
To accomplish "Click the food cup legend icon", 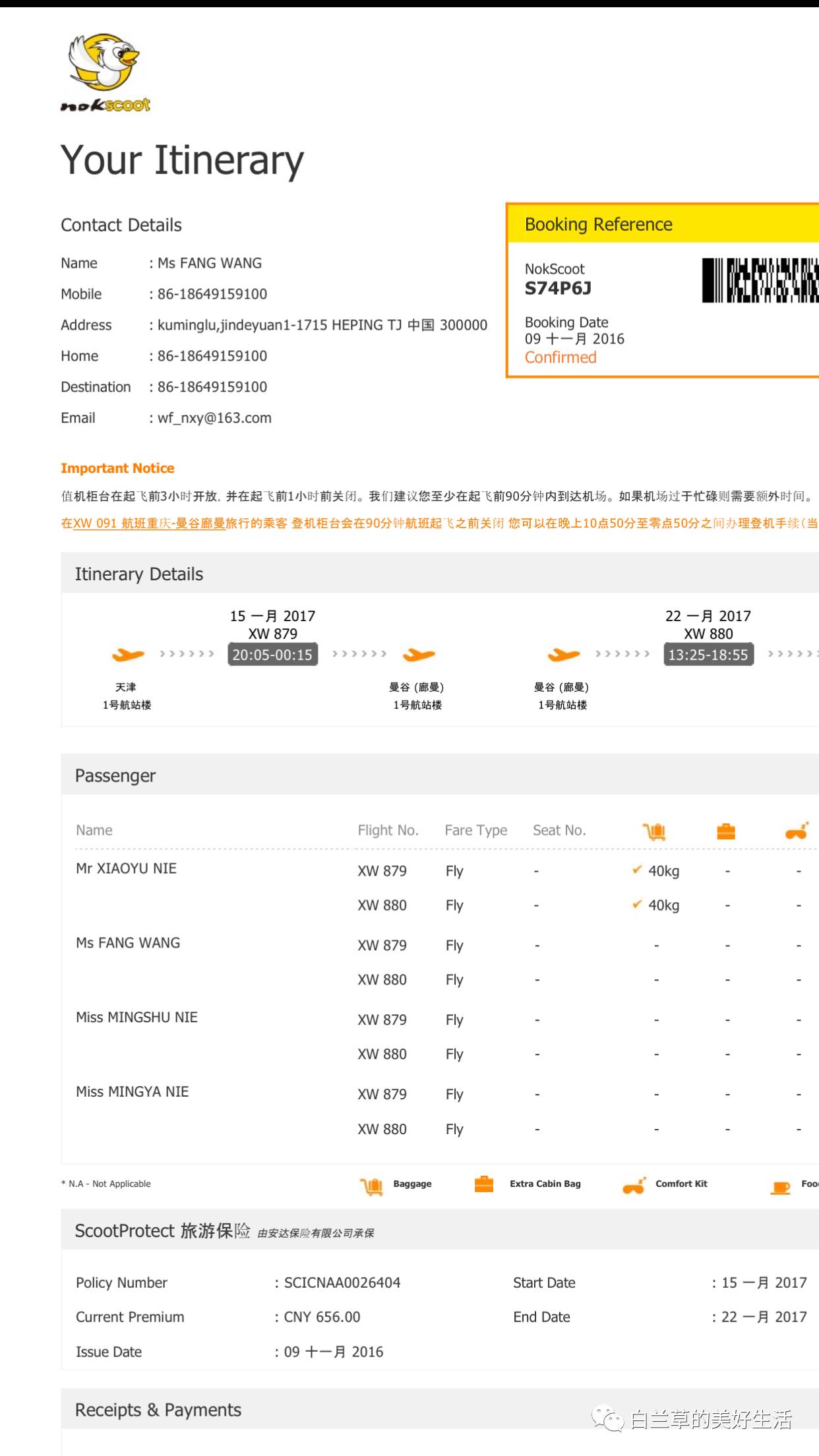I will pos(781,1188).
